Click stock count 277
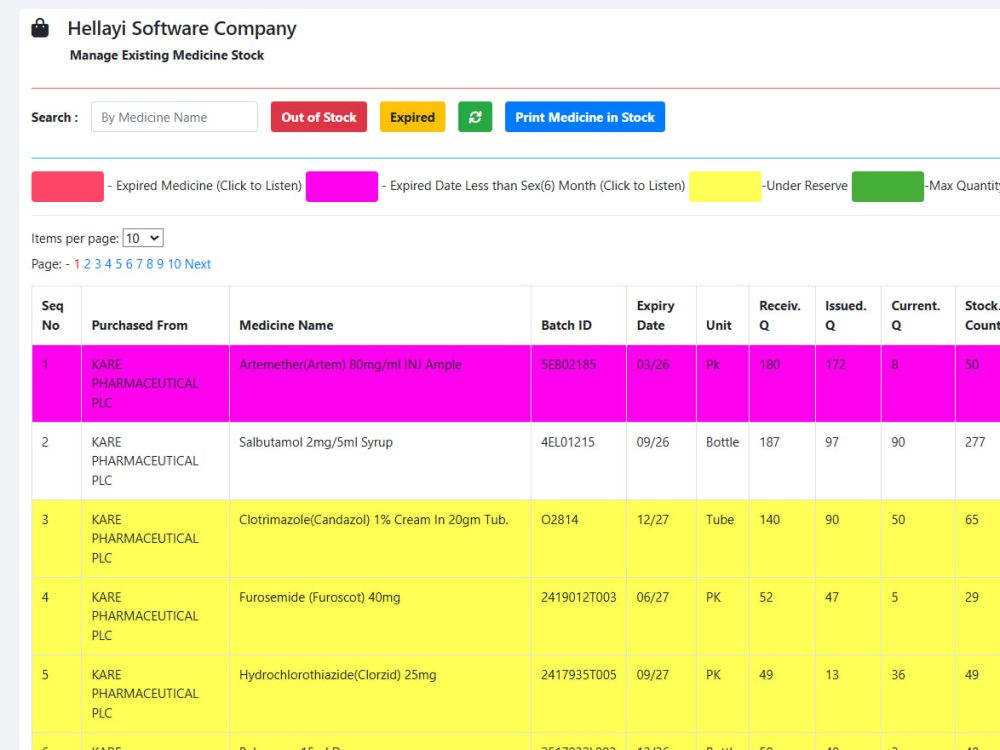1000x750 pixels. point(975,442)
